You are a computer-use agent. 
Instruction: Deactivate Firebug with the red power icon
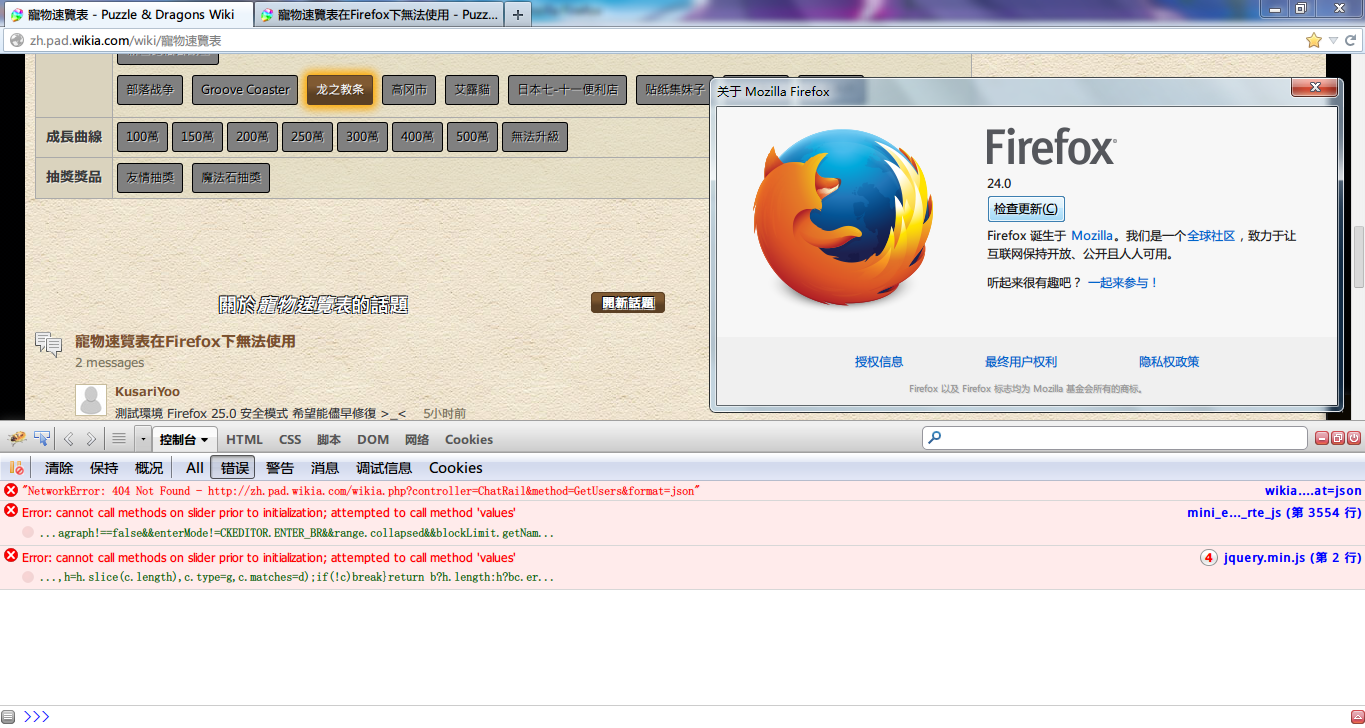pos(1354,438)
